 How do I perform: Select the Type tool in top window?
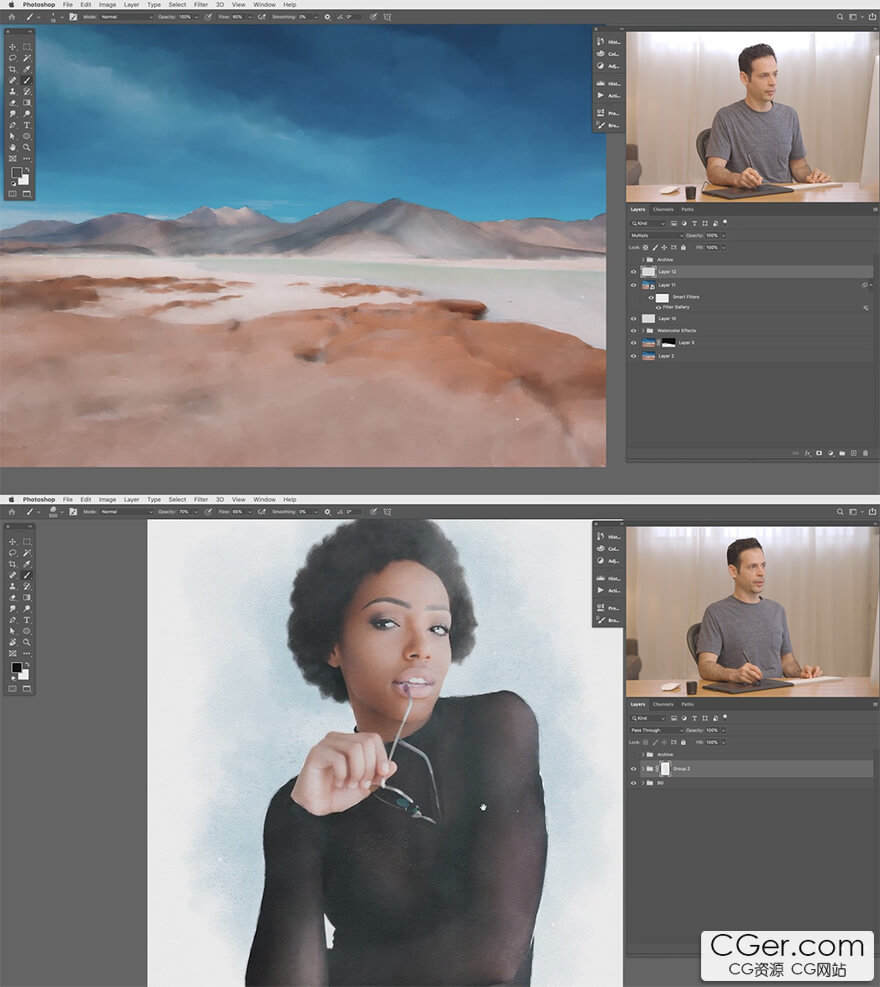tap(27, 125)
